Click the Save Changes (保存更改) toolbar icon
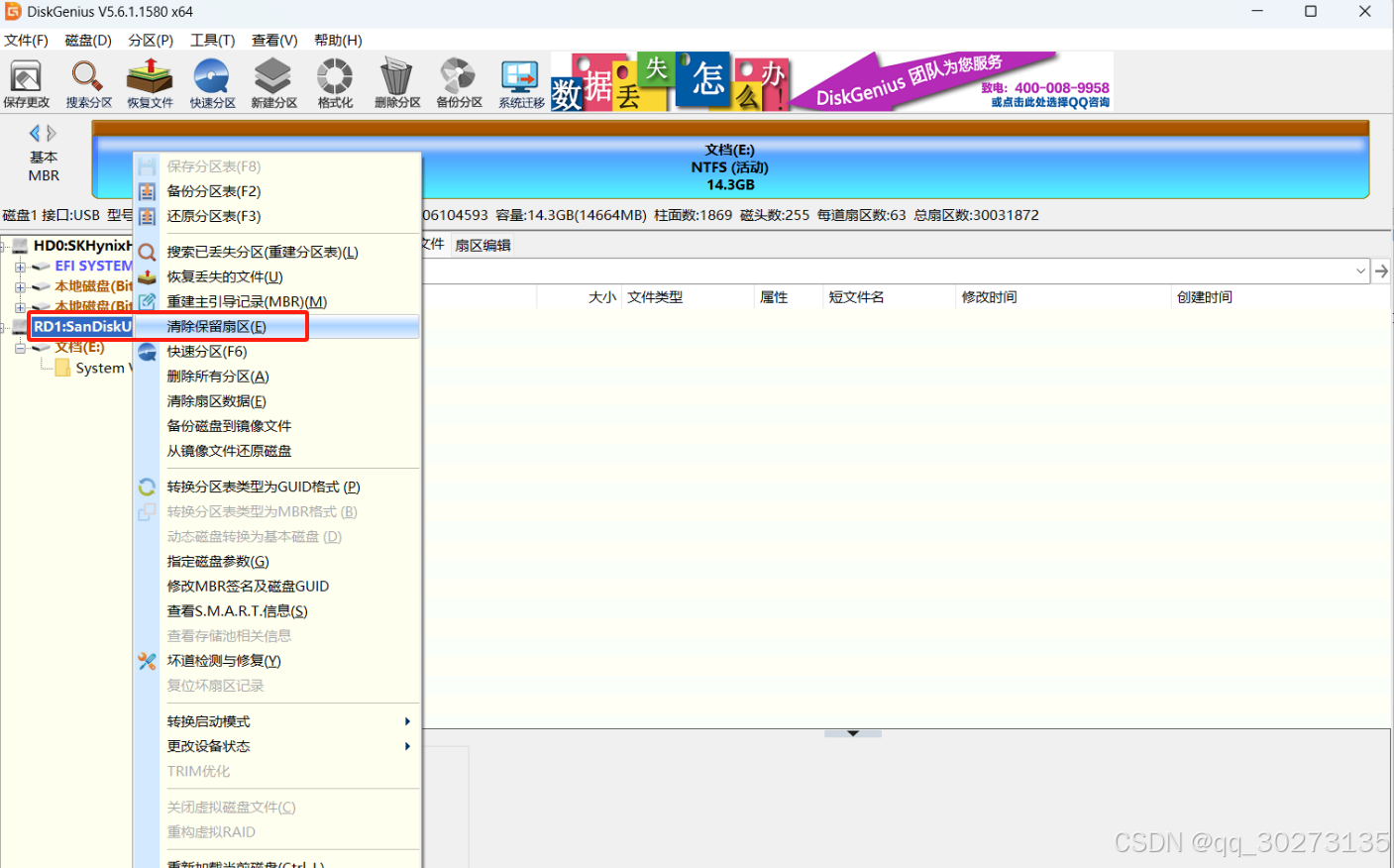The width and height of the screenshot is (1394, 868). click(x=26, y=83)
